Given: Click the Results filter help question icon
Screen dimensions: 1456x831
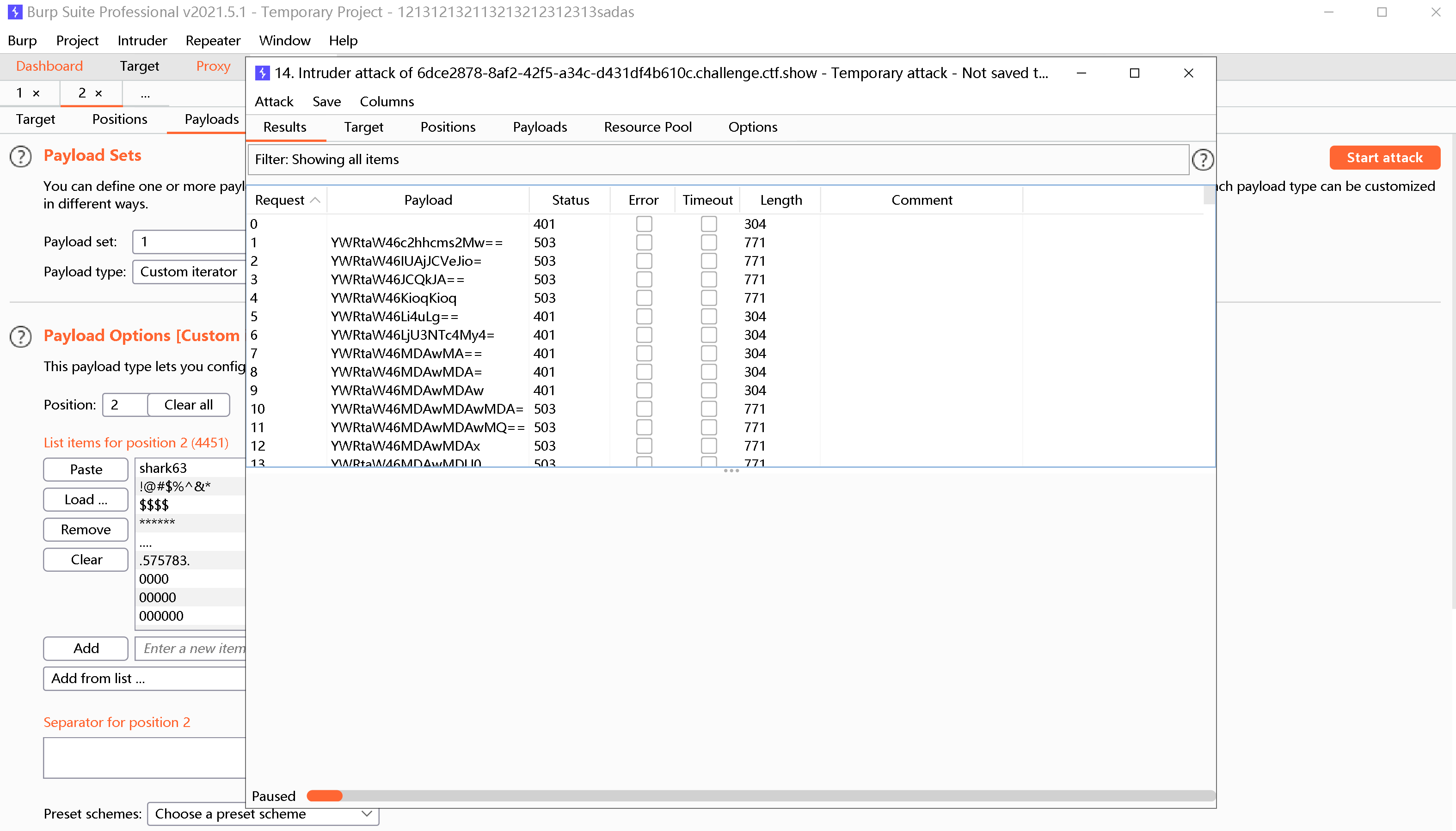Looking at the screenshot, I should [1203, 160].
